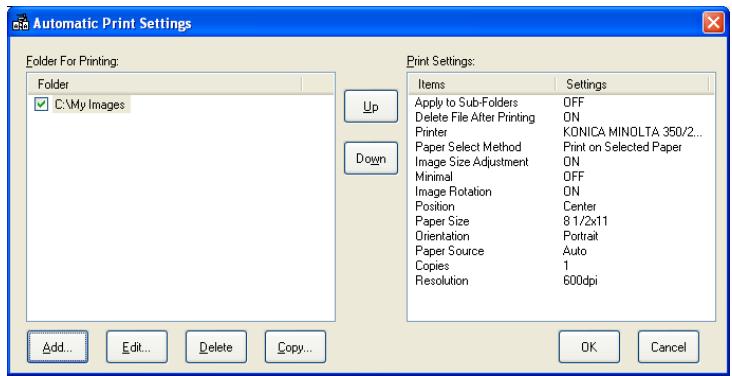732x376 pixels.
Task: Select the Image Rotation row
Action: pos(561,192)
